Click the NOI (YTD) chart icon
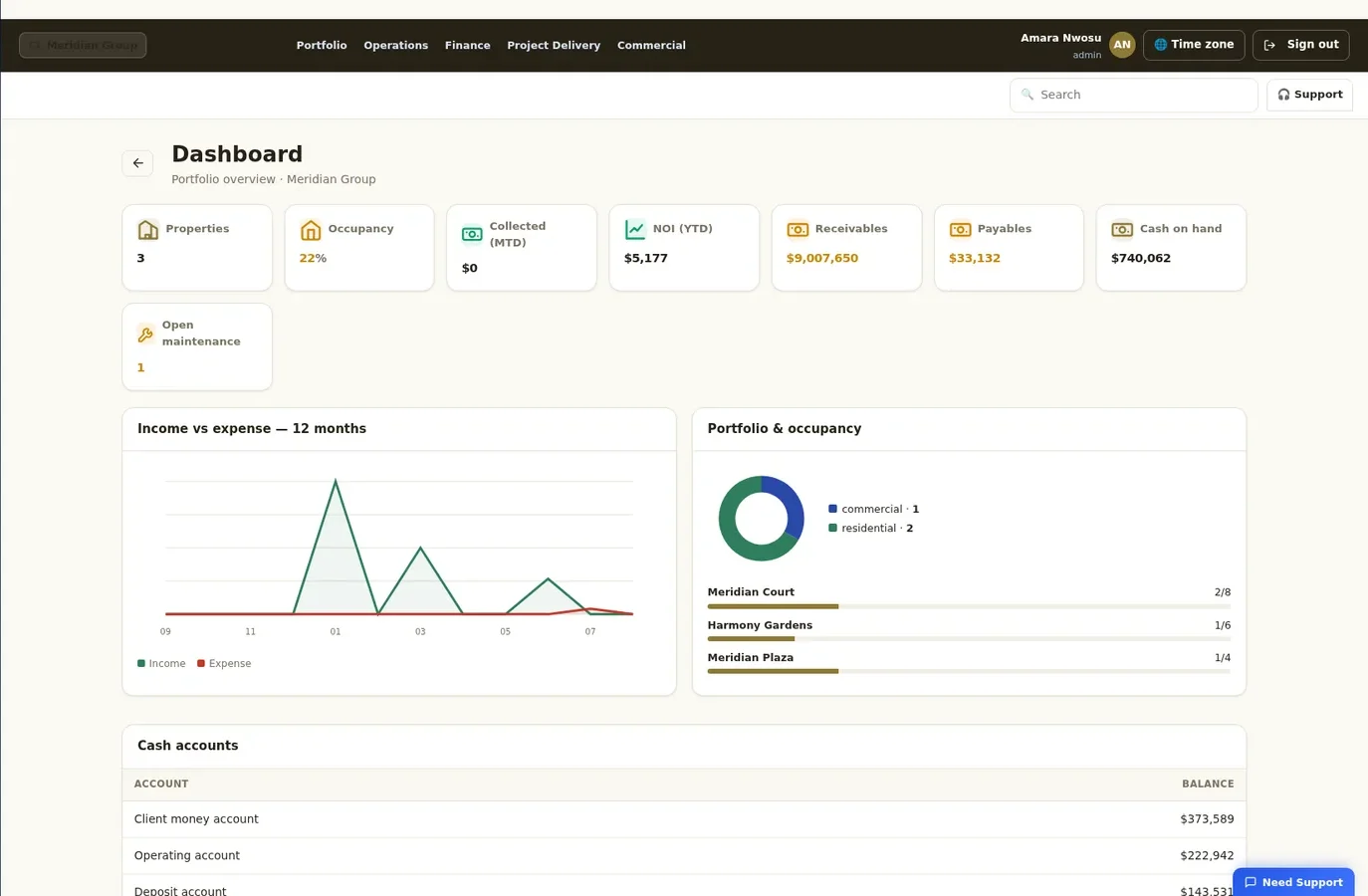Image resolution: width=1368 pixels, height=896 pixels. click(x=635, y=230)
